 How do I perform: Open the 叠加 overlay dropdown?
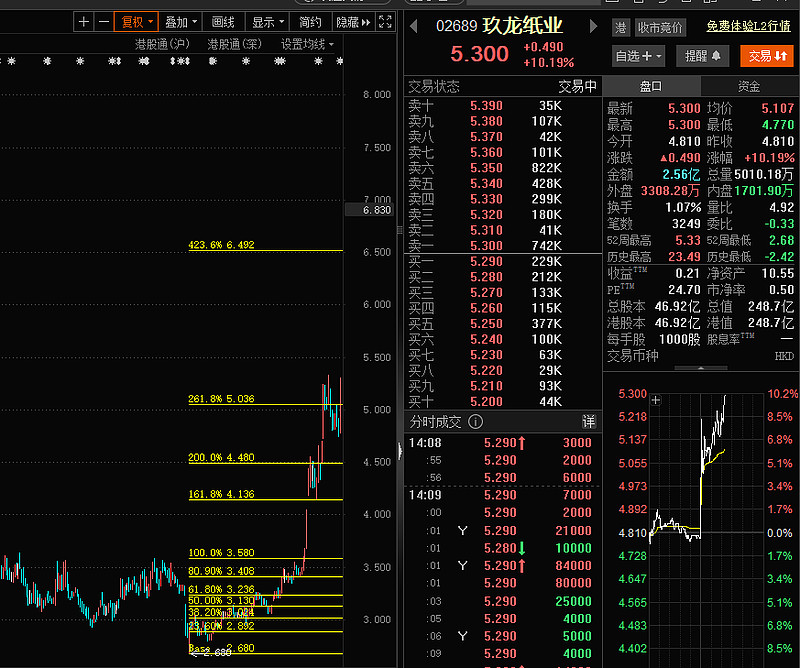[181, 22]
